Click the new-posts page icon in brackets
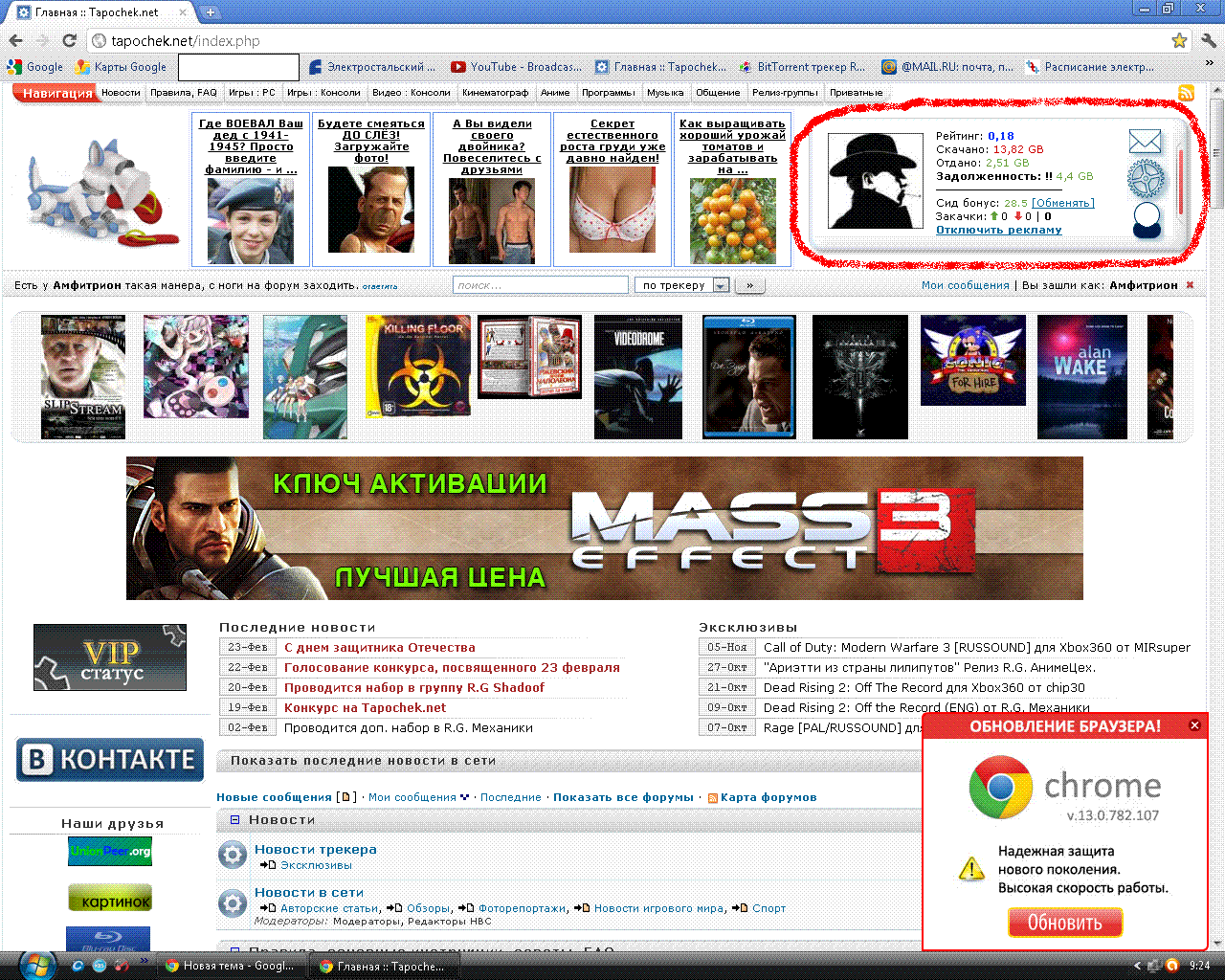The height and width of the screenshot is (980, 1225). coord(347,797)
